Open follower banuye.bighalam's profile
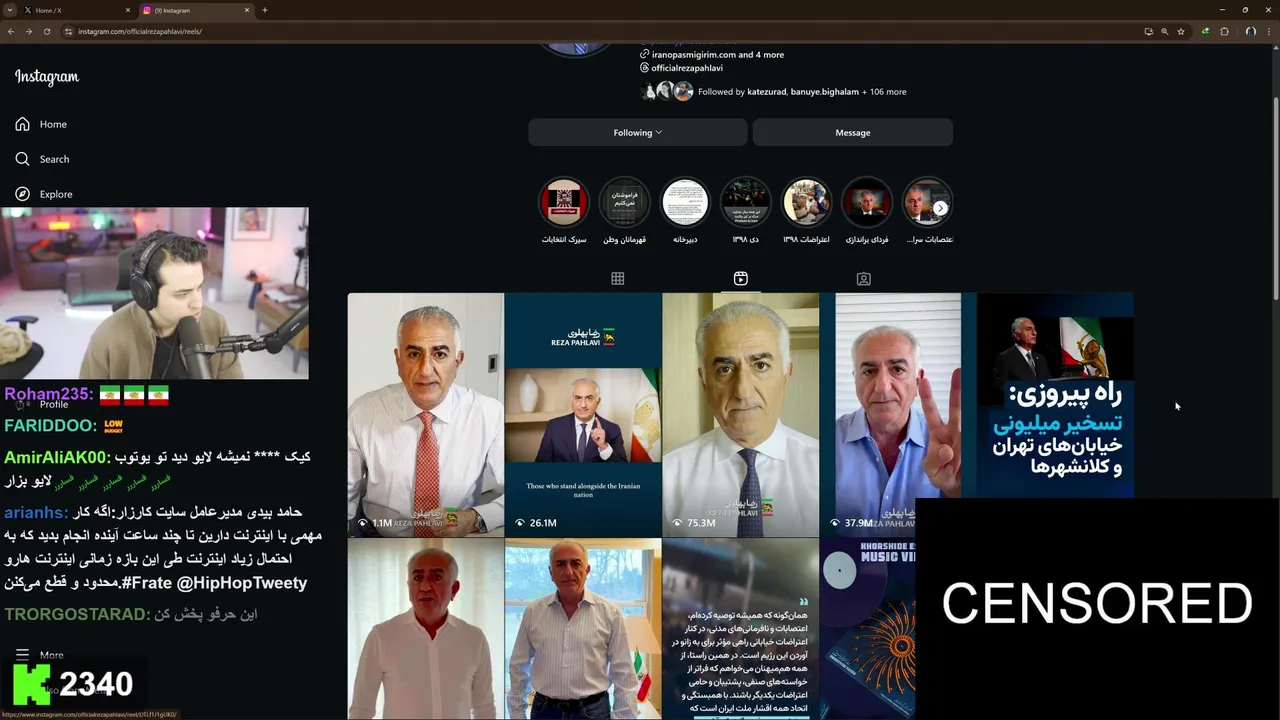 (825, 92)
